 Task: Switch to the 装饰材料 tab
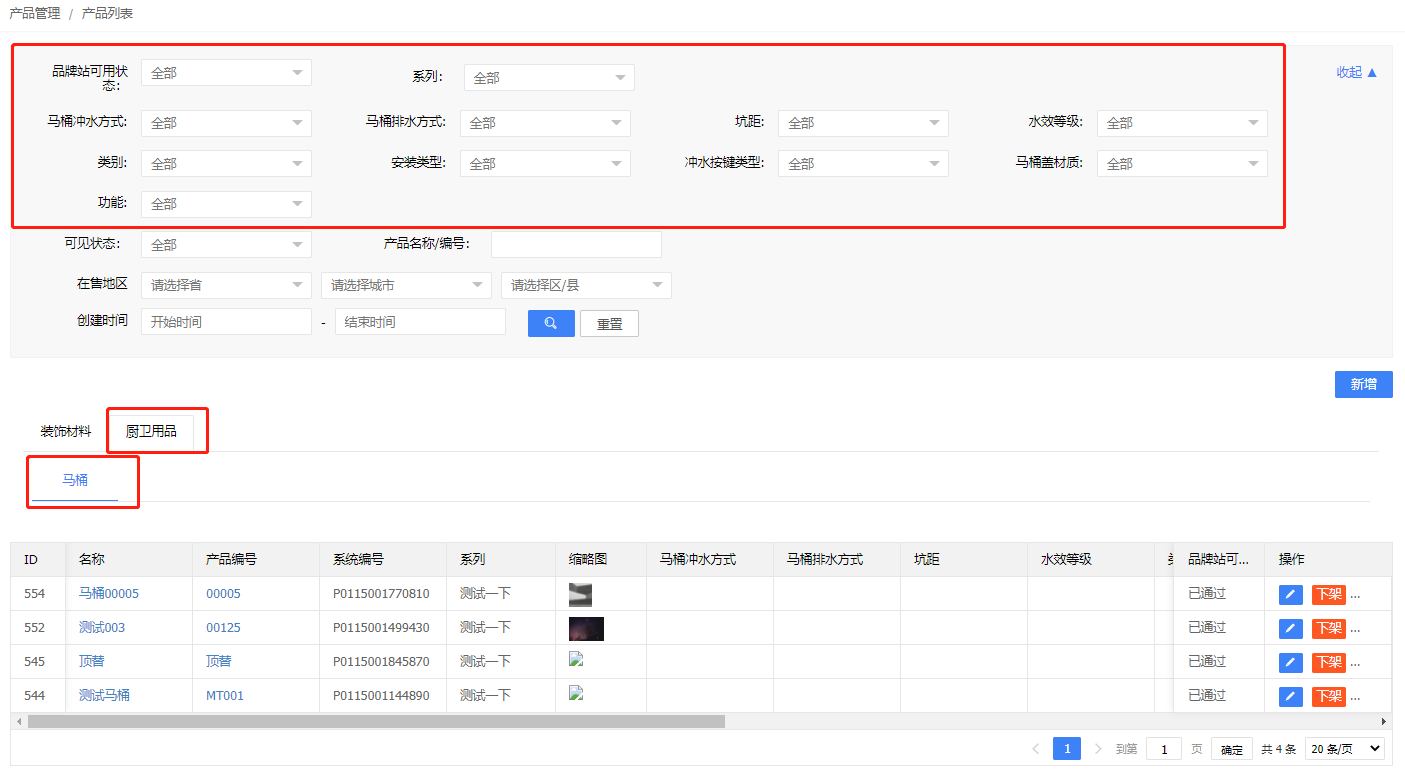[66, 432]
